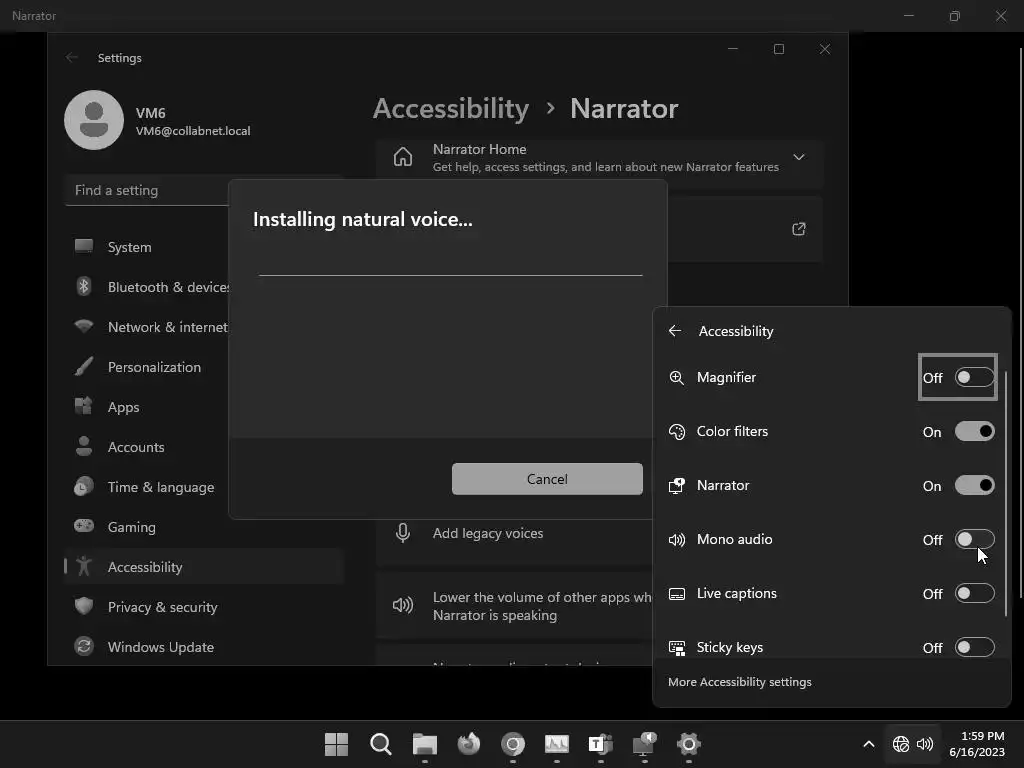Image resolution: width=1024 pixels, height=768 pixels.
Task: Open the performance monitor taskbar app
Action: point(556,744)
